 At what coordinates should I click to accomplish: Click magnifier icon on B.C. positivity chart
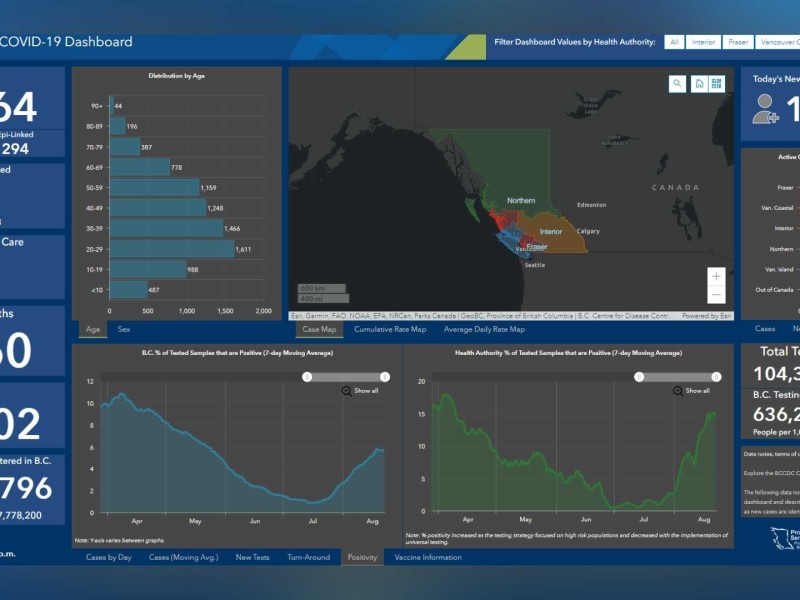pos(346,391)
